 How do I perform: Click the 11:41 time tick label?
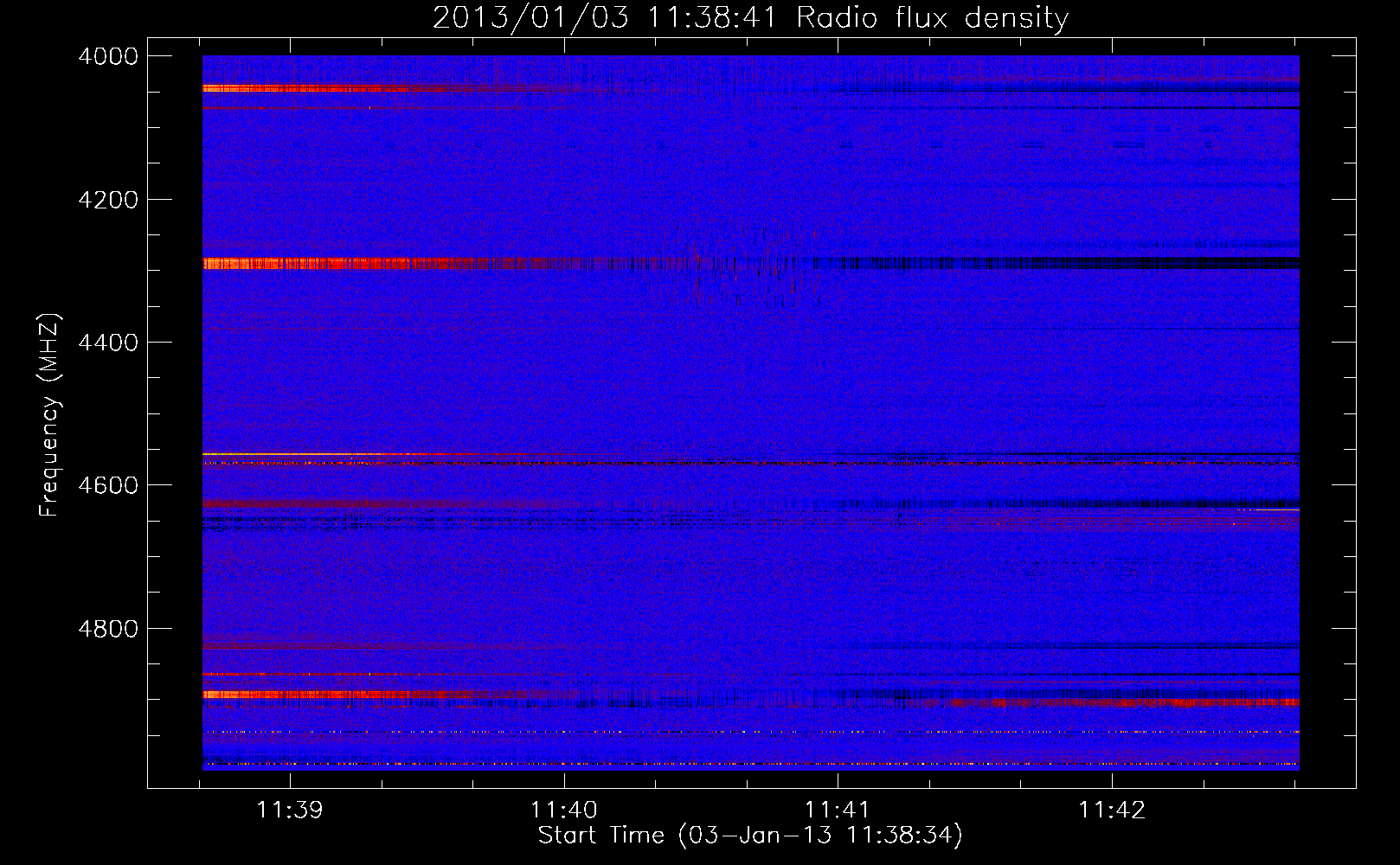click(x=838, y=810)
